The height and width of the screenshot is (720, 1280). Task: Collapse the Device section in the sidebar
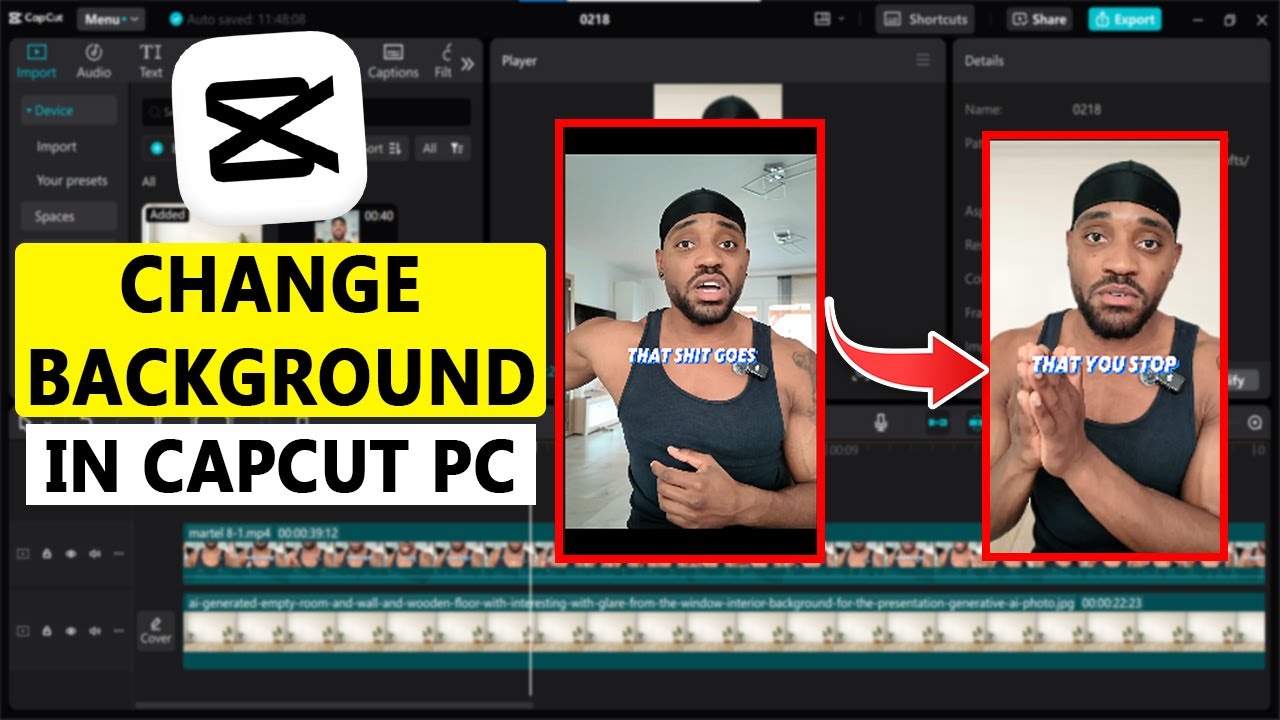click(x=69, y=110)
